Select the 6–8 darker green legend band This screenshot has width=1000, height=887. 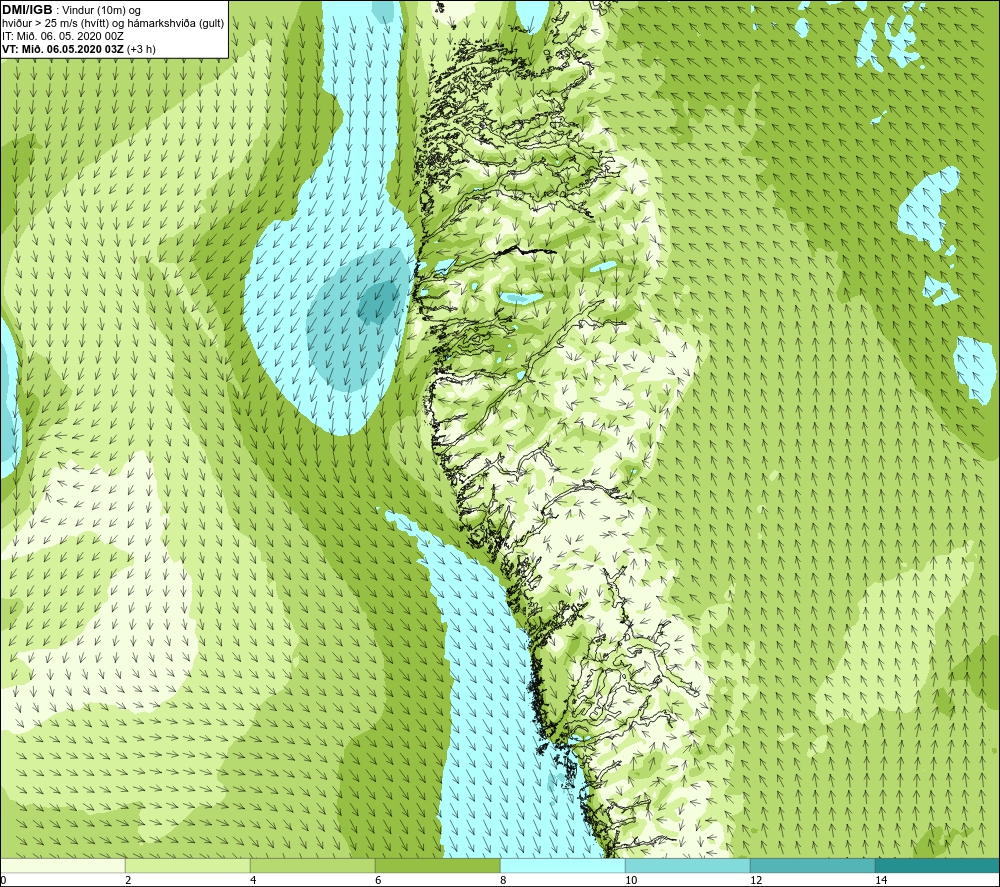(438, 866)
